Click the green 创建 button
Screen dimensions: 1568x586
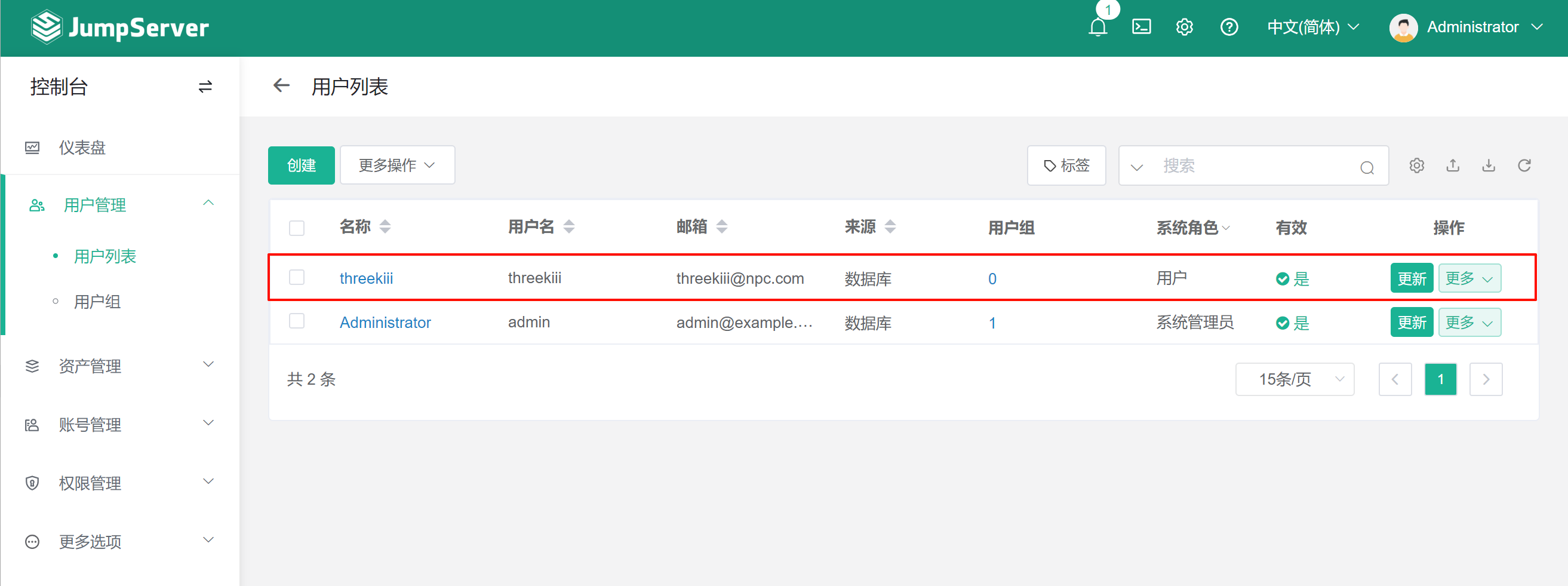(x=302, y=165)
